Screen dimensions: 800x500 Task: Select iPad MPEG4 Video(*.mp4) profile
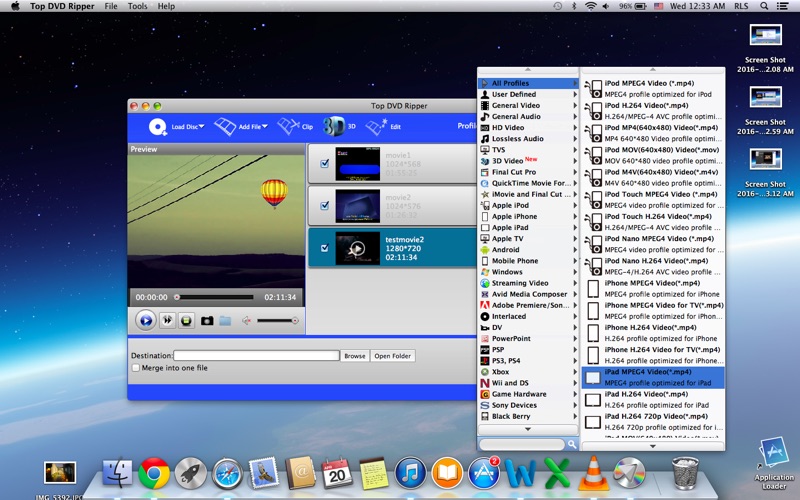point(653,378)
